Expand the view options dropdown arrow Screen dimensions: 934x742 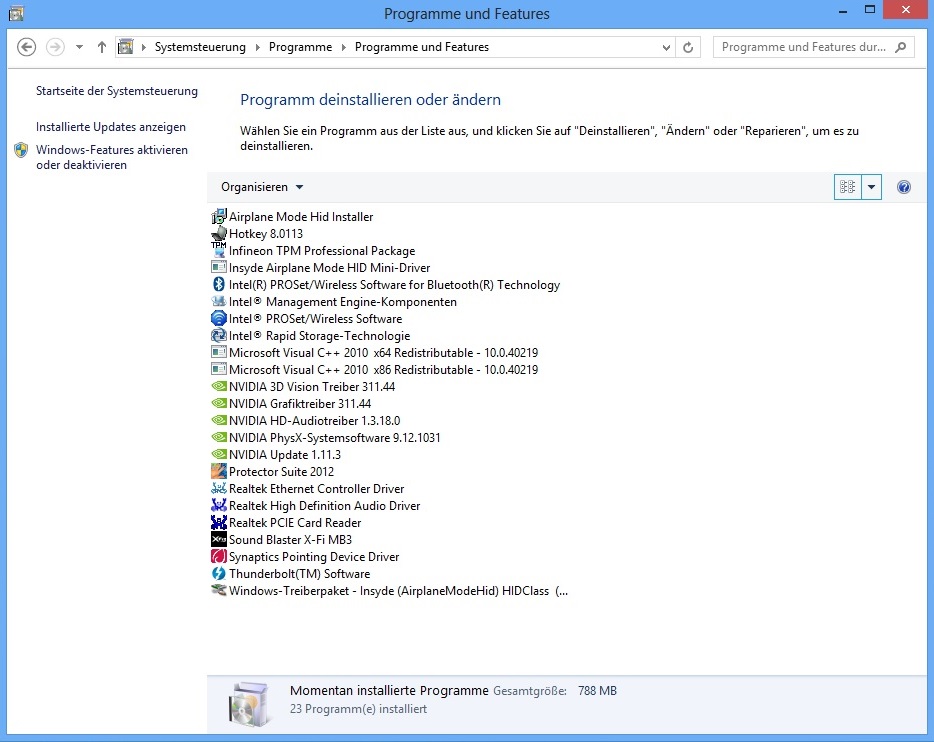[871, 187]
